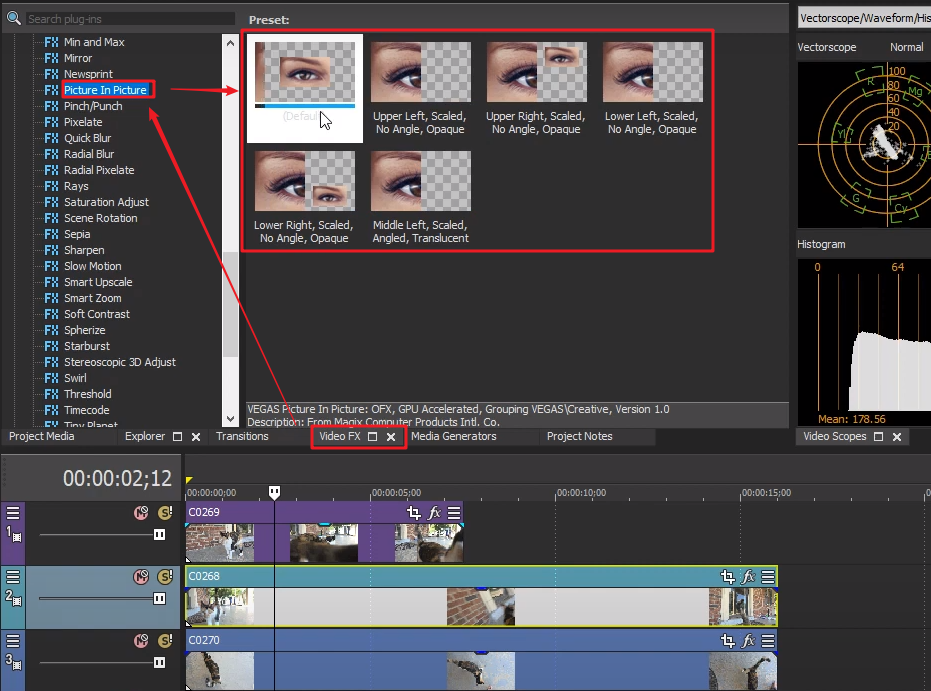Image resolution: width=931 pixels, height=691 pixels.
Task: Click the plug-in list scroll up arrow
Action: [x=230, y=43]
